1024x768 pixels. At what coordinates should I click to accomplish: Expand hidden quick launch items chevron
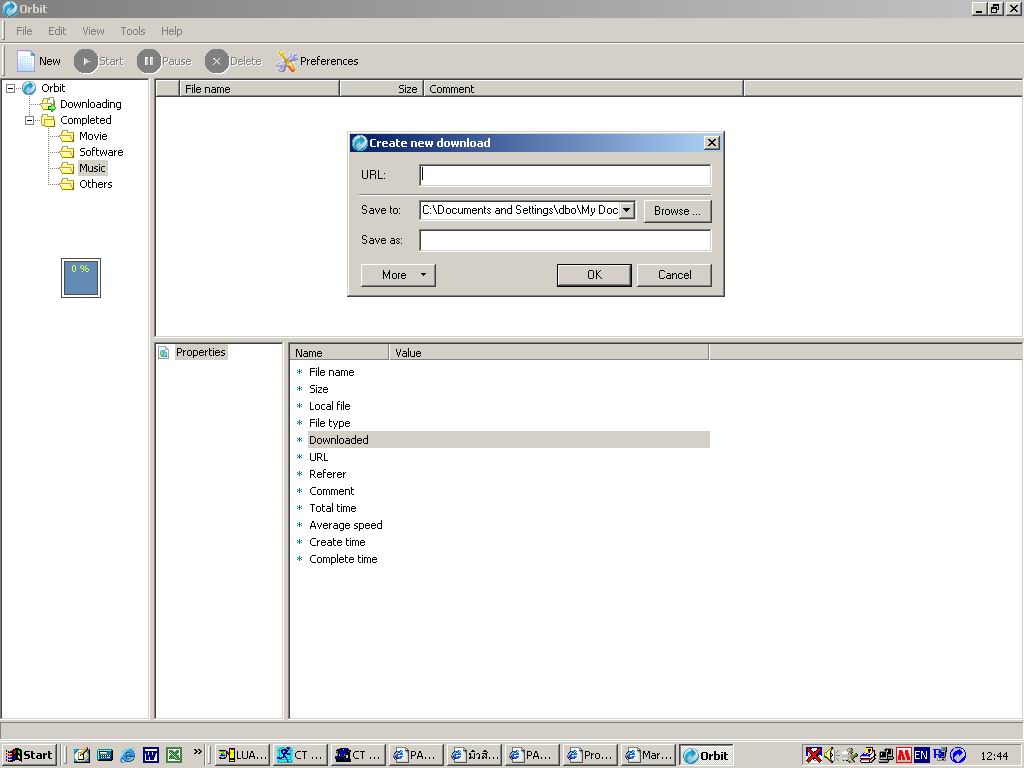click(x=197, y=752)
